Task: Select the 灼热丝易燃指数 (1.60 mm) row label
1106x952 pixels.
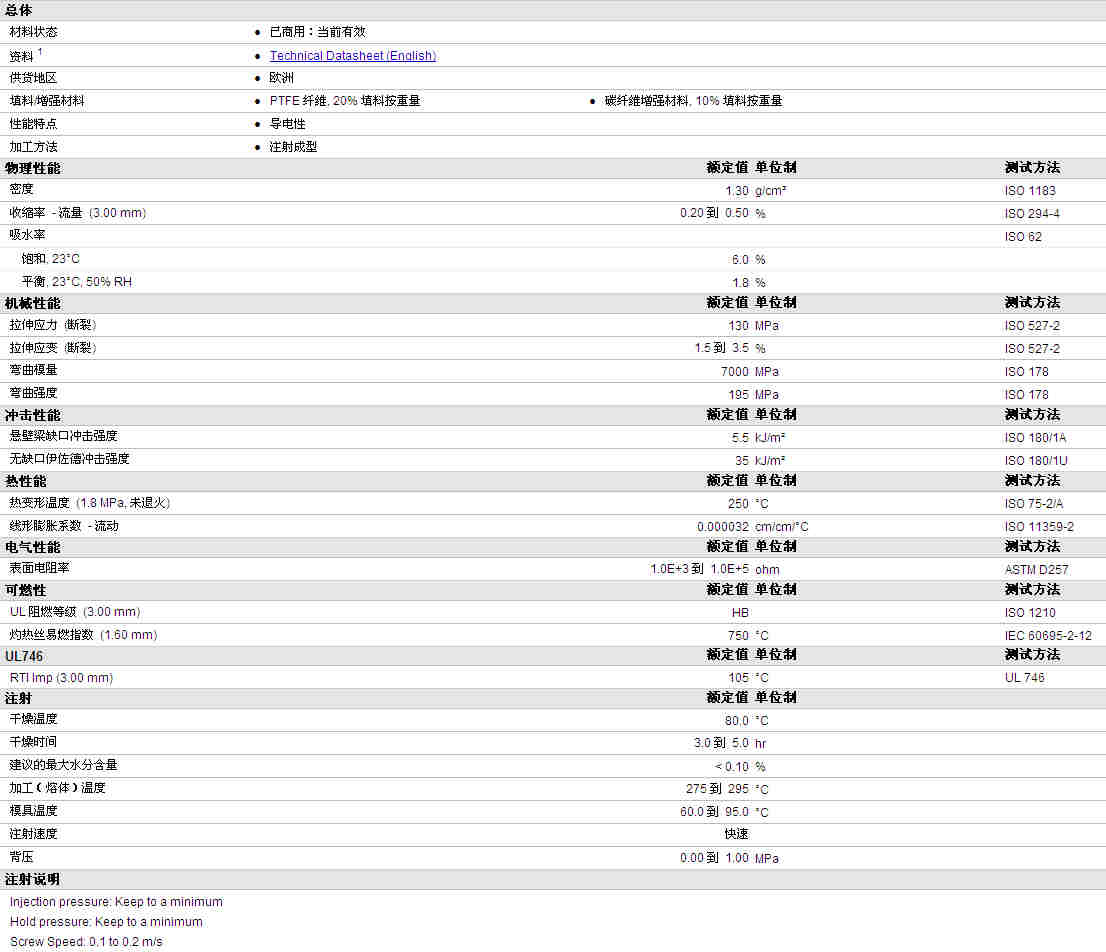Action: (83, 635)
